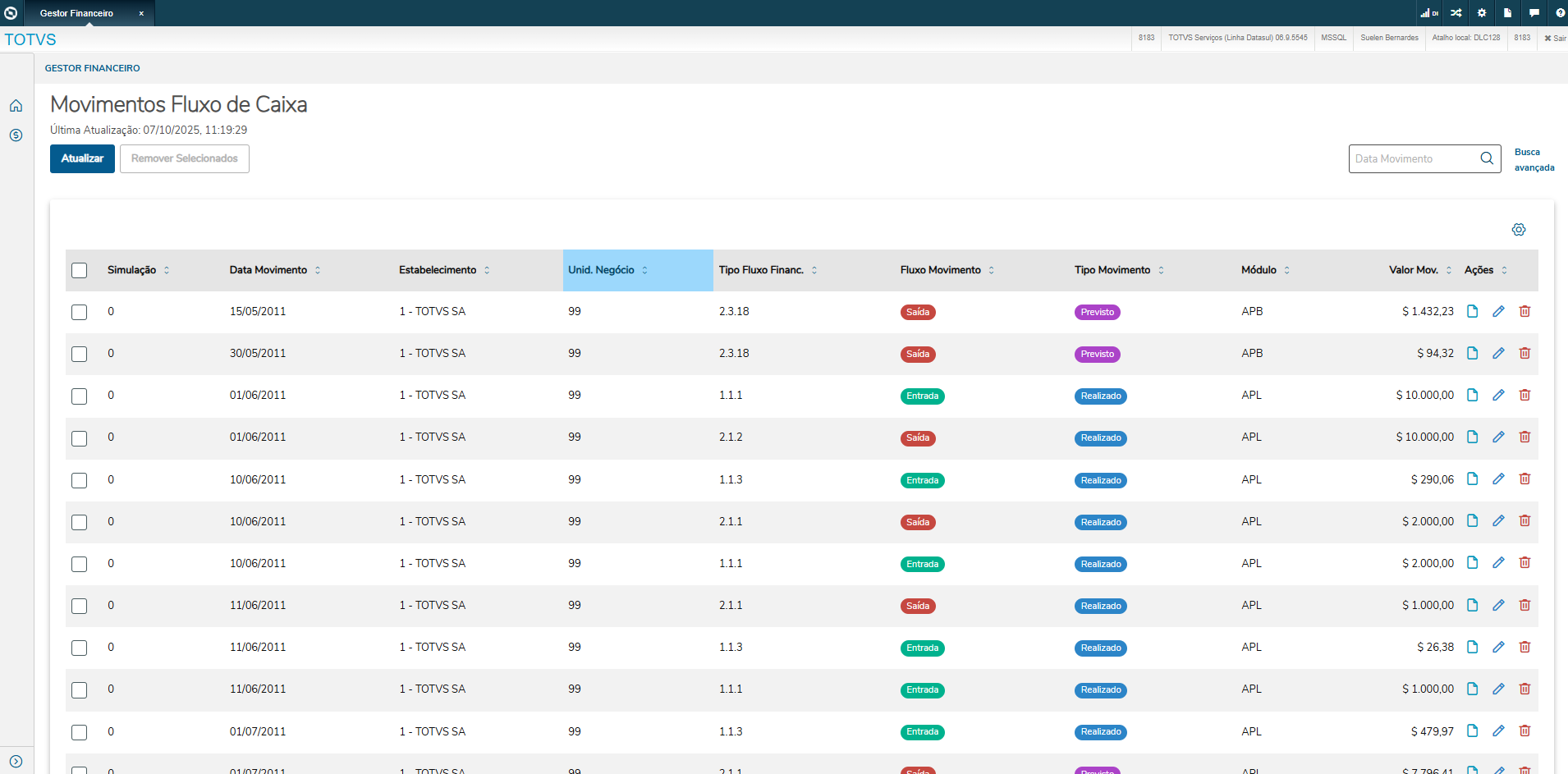Click the magnifier search icon in Data Movimento field

pos(1487,158)
